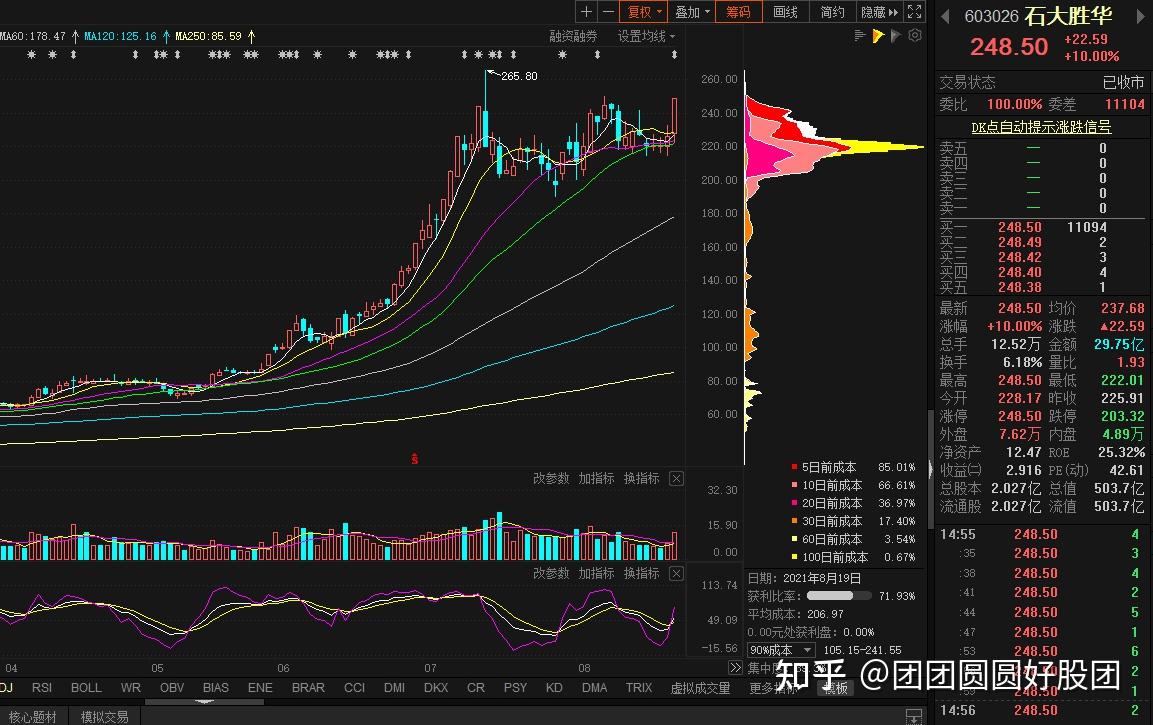The width and height of the screenshot is (1153, 725).
Task: Click 改参数 on the KDJ panel
Action: pyautogui.click(x=551, y=574)
